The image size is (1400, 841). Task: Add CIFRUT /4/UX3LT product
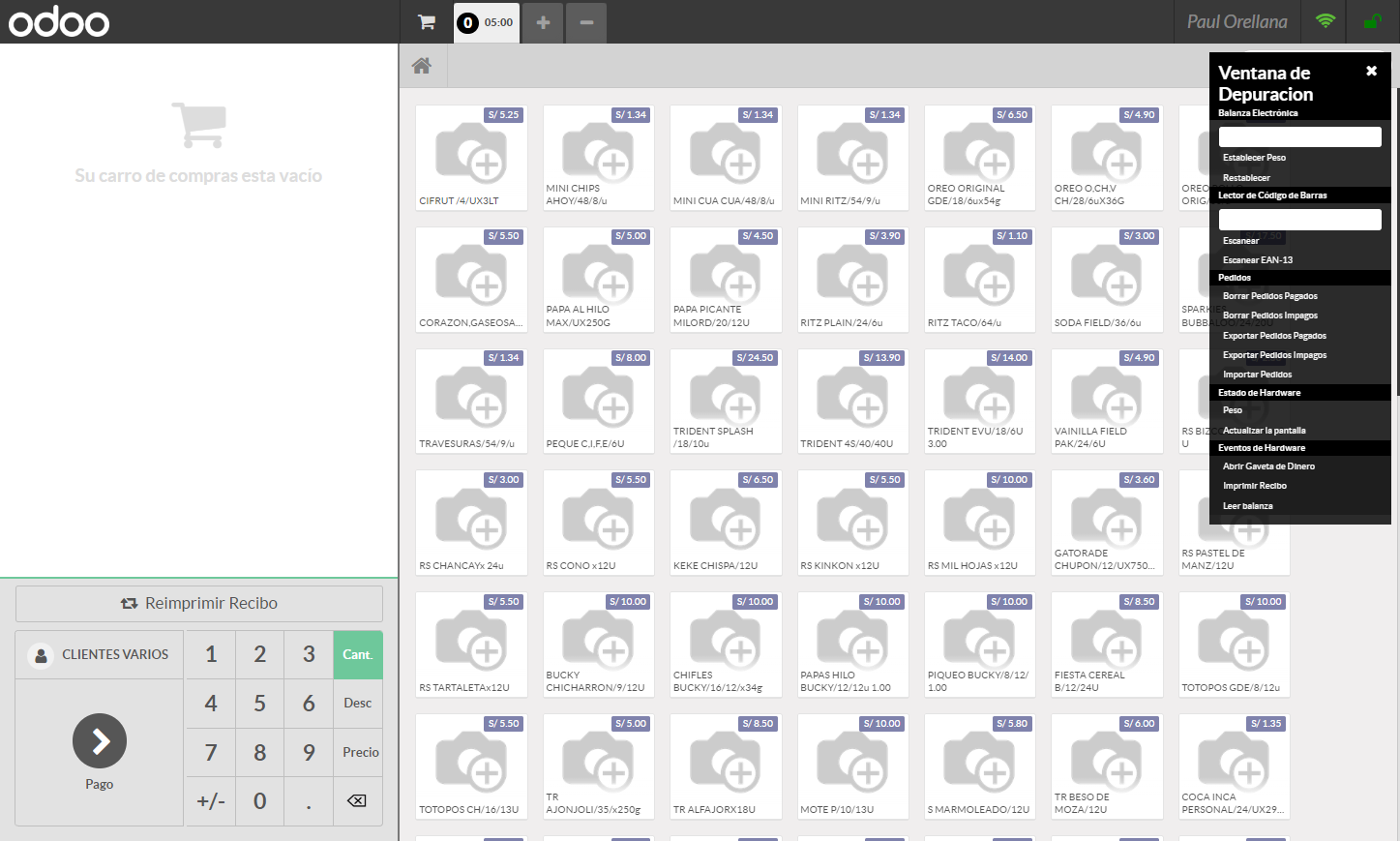(x=471, y=158)
